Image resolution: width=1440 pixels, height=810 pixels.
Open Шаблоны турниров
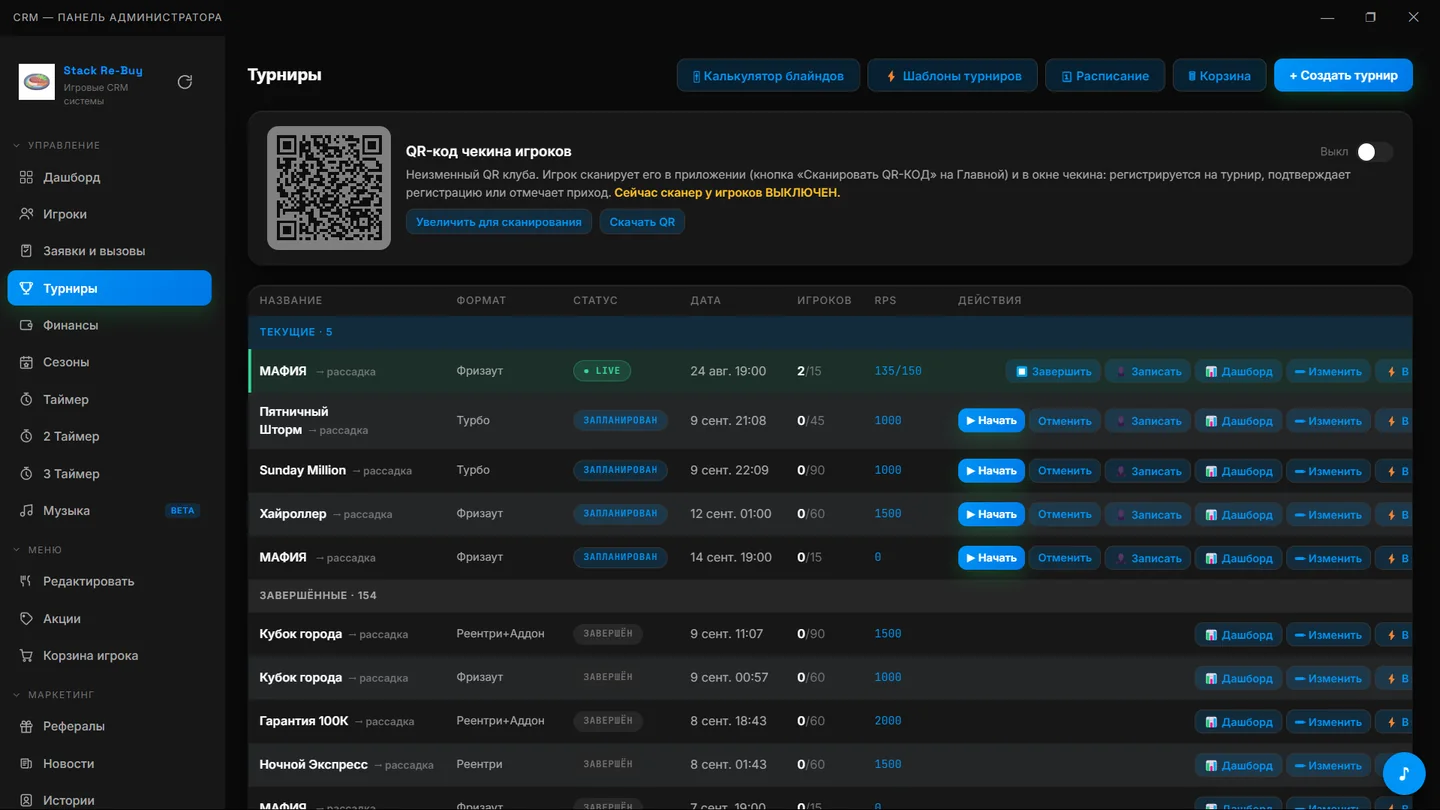tap(952, 75)
